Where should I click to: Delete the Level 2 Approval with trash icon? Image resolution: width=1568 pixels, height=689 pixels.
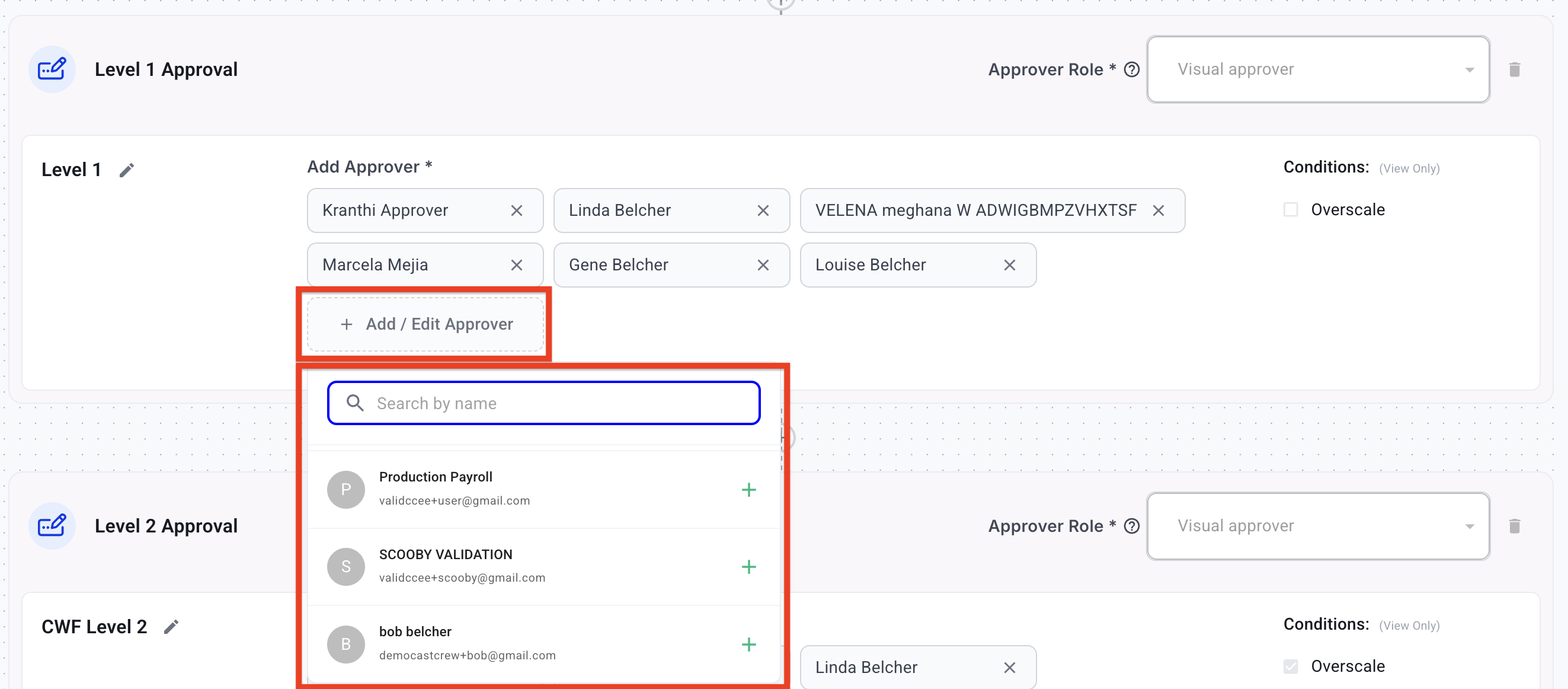pyautogui.click(x=1515, y=526)
